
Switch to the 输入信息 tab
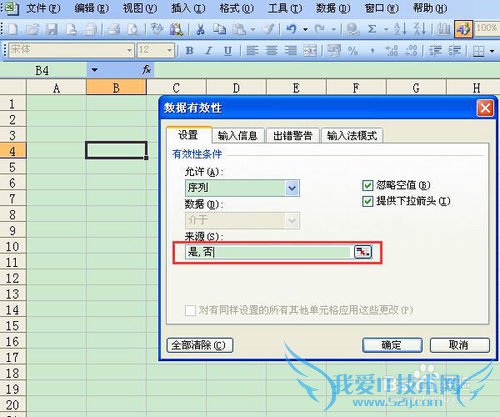[x=238, y=136]
